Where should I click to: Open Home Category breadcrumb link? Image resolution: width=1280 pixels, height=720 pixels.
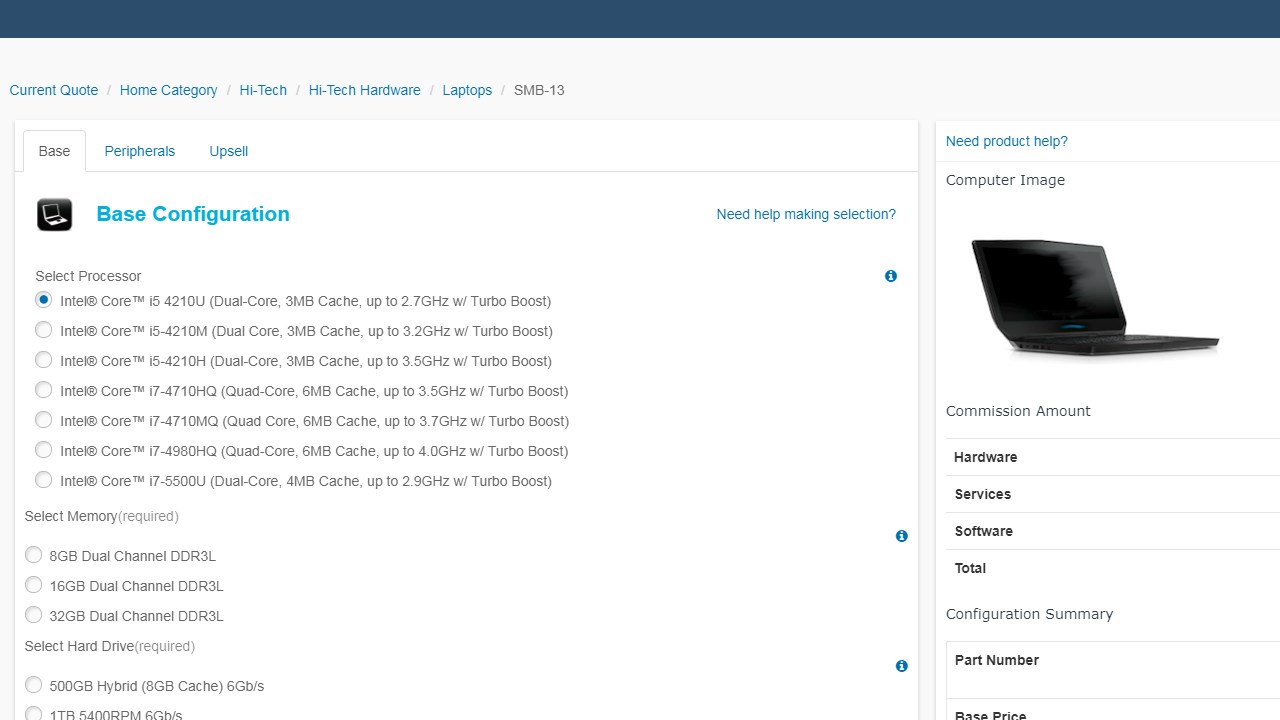point(169,90)
